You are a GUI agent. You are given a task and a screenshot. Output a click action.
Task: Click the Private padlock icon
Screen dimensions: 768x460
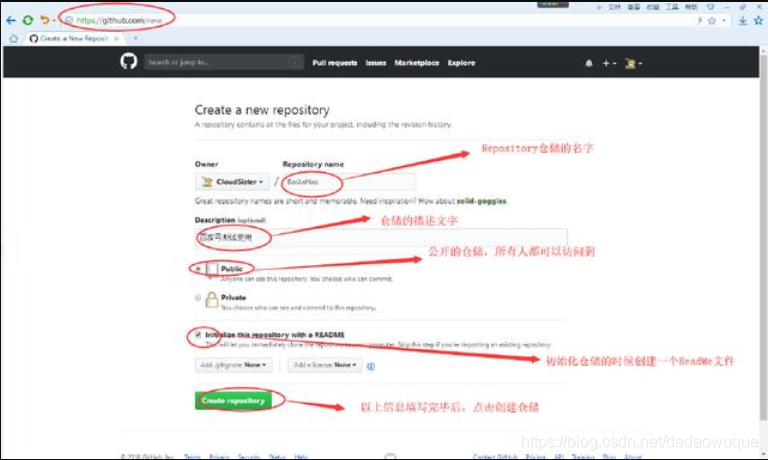click(212, 299)
